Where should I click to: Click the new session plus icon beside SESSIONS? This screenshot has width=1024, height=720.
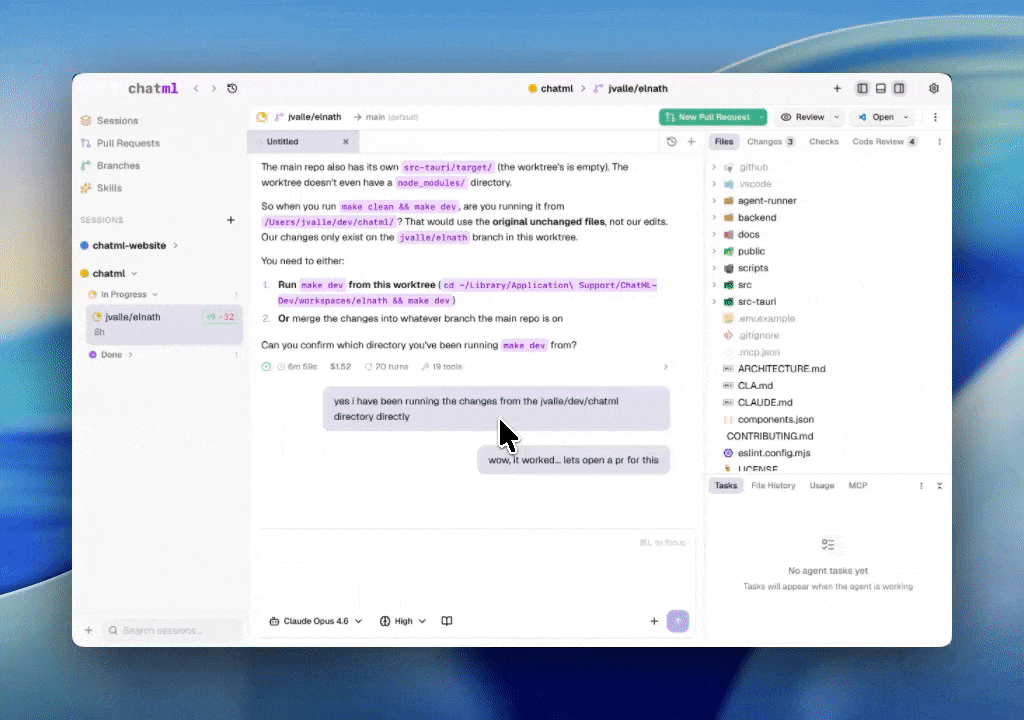(231, 220)
